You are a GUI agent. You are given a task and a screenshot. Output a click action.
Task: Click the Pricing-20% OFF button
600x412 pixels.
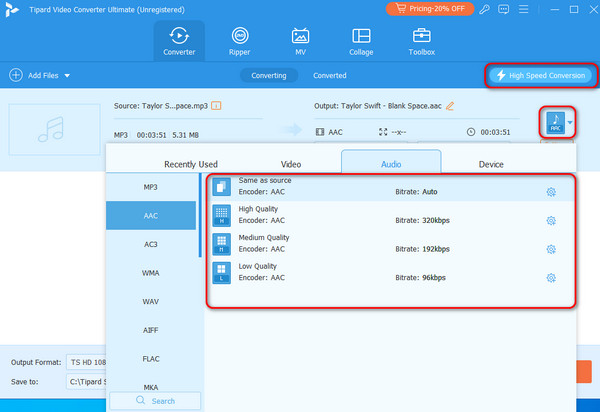pyautogui.click(x=430, y=8)
